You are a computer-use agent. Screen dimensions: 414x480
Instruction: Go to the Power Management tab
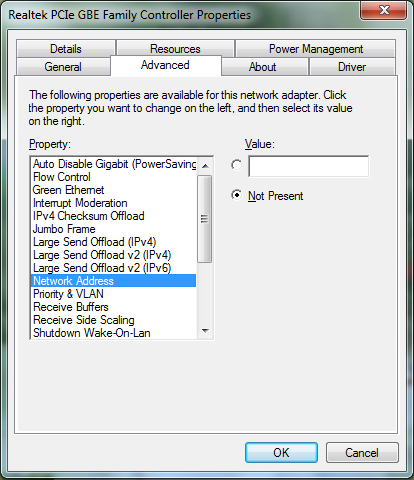tap(315, 49)
